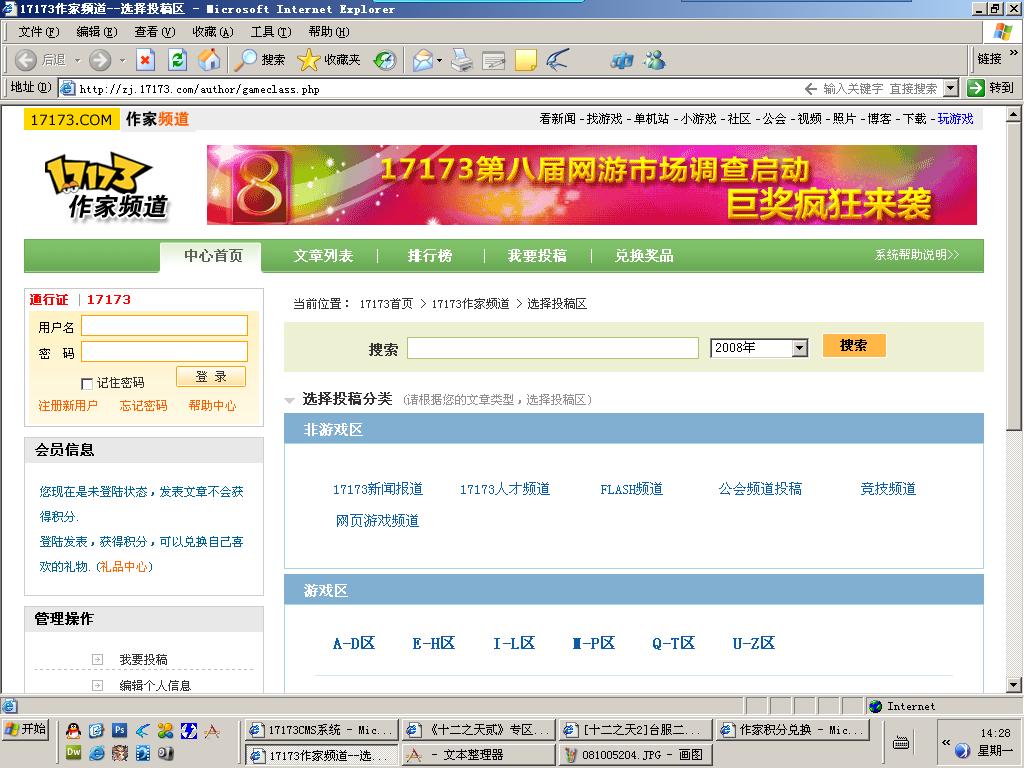Launch Dreamweaver from quick launch bar

[x=74, y=752]
